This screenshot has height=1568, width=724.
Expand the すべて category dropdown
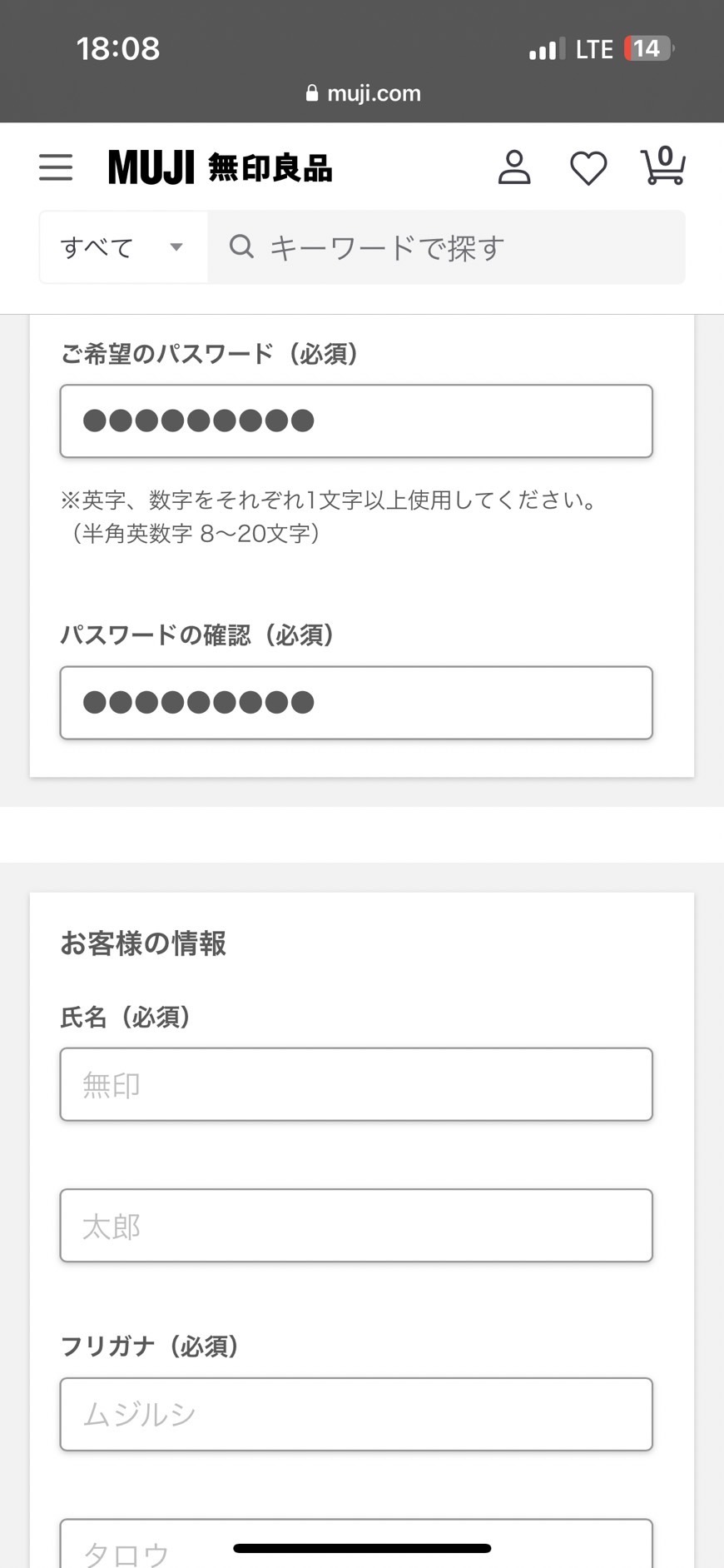[122, 247]
